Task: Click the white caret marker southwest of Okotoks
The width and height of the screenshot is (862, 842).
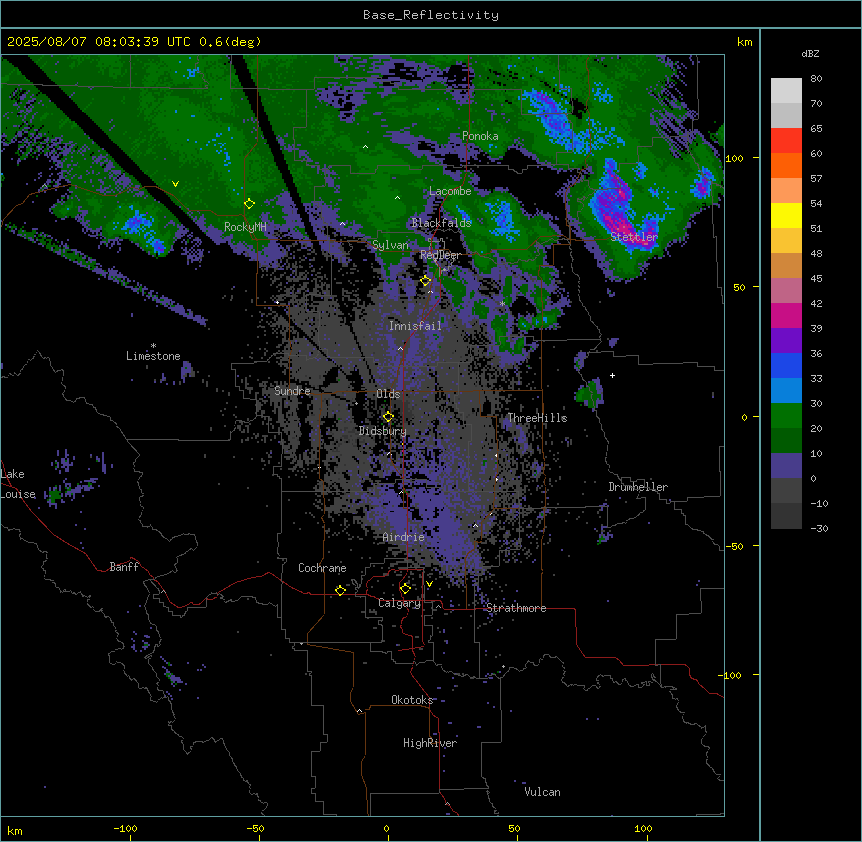Action: pos(359,711)
